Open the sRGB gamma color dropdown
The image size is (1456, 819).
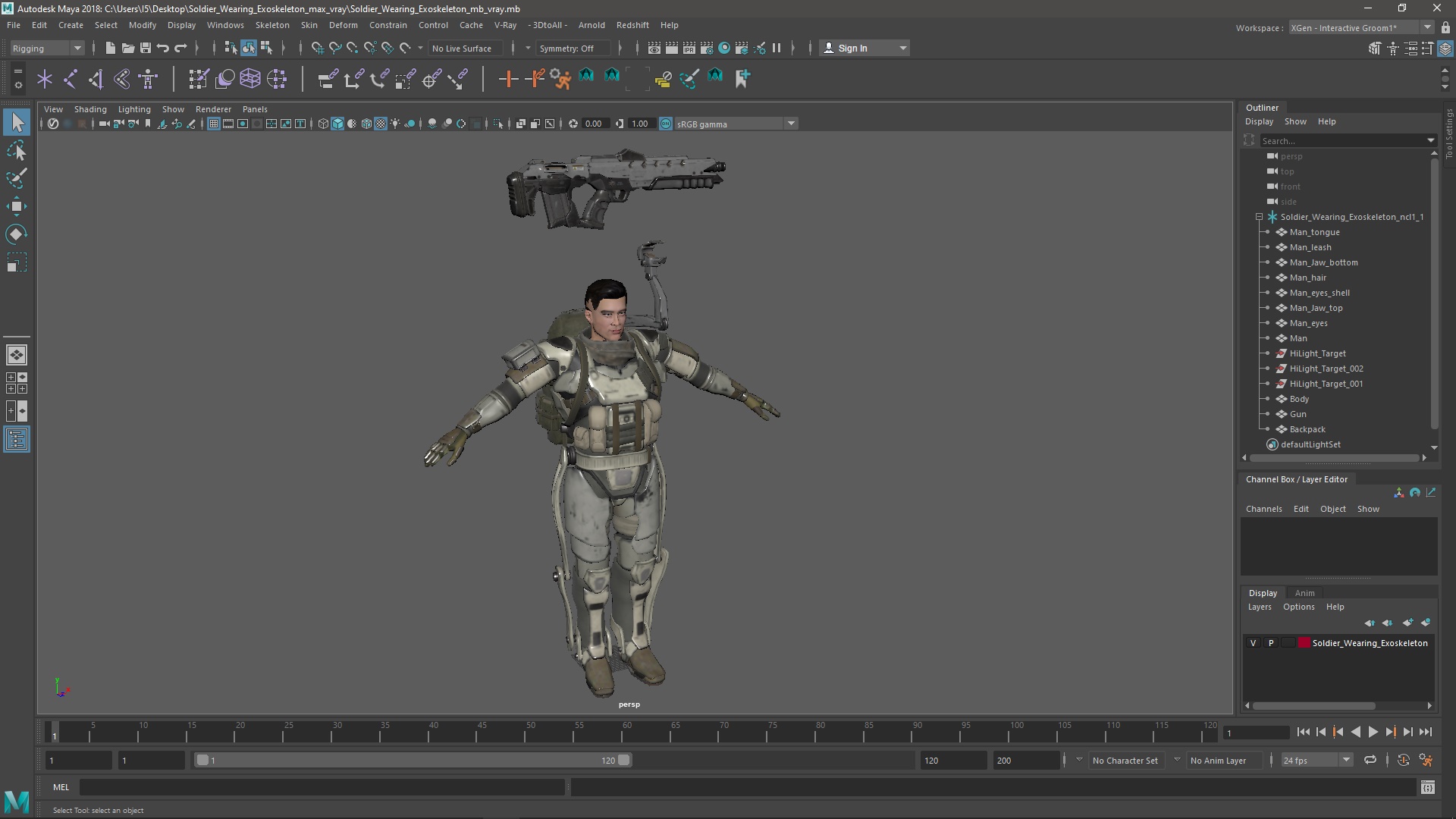tap(736, 124)
